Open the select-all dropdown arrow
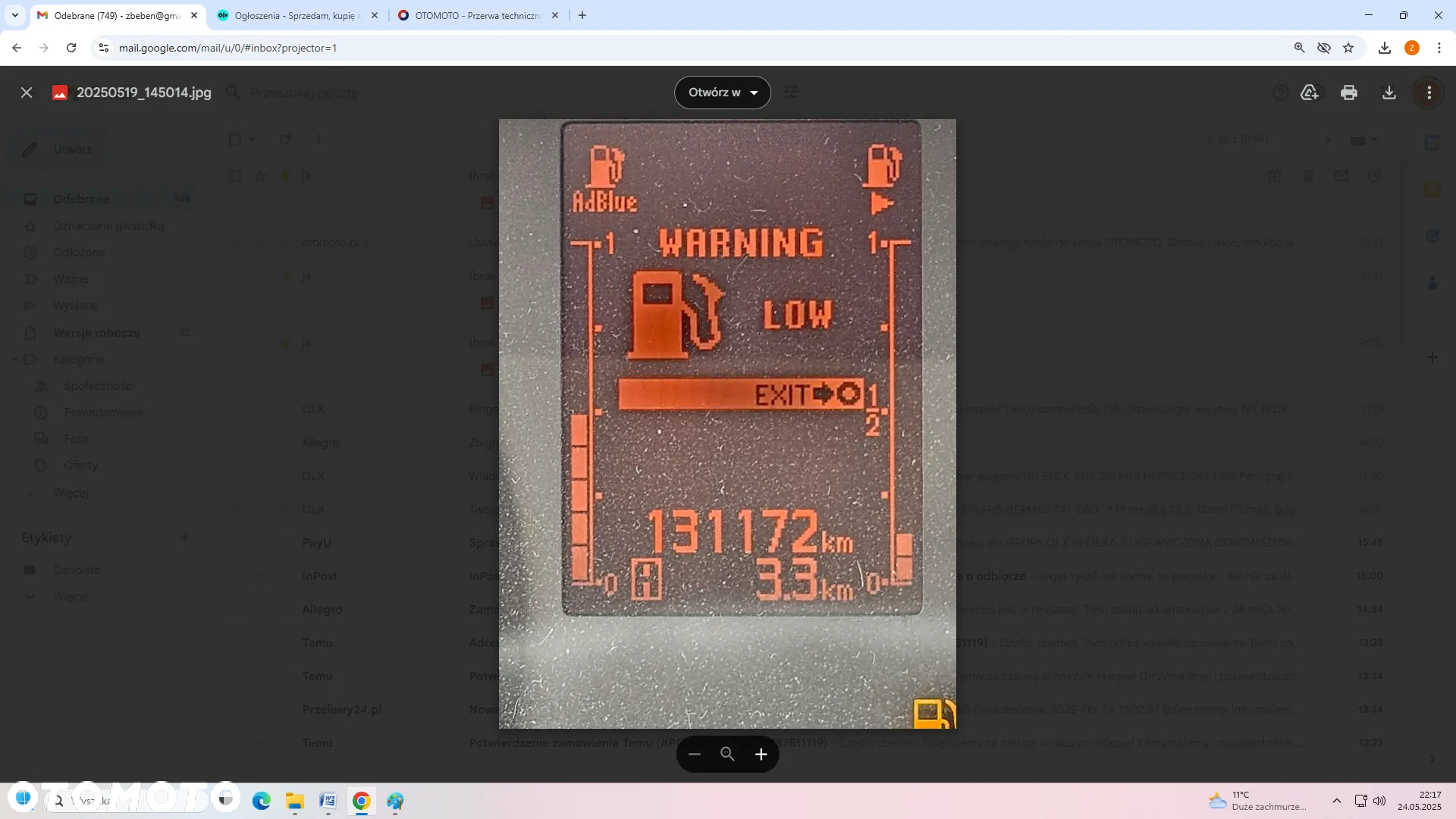This screenshot has width=1456, height=819. [x=252, y=140]
